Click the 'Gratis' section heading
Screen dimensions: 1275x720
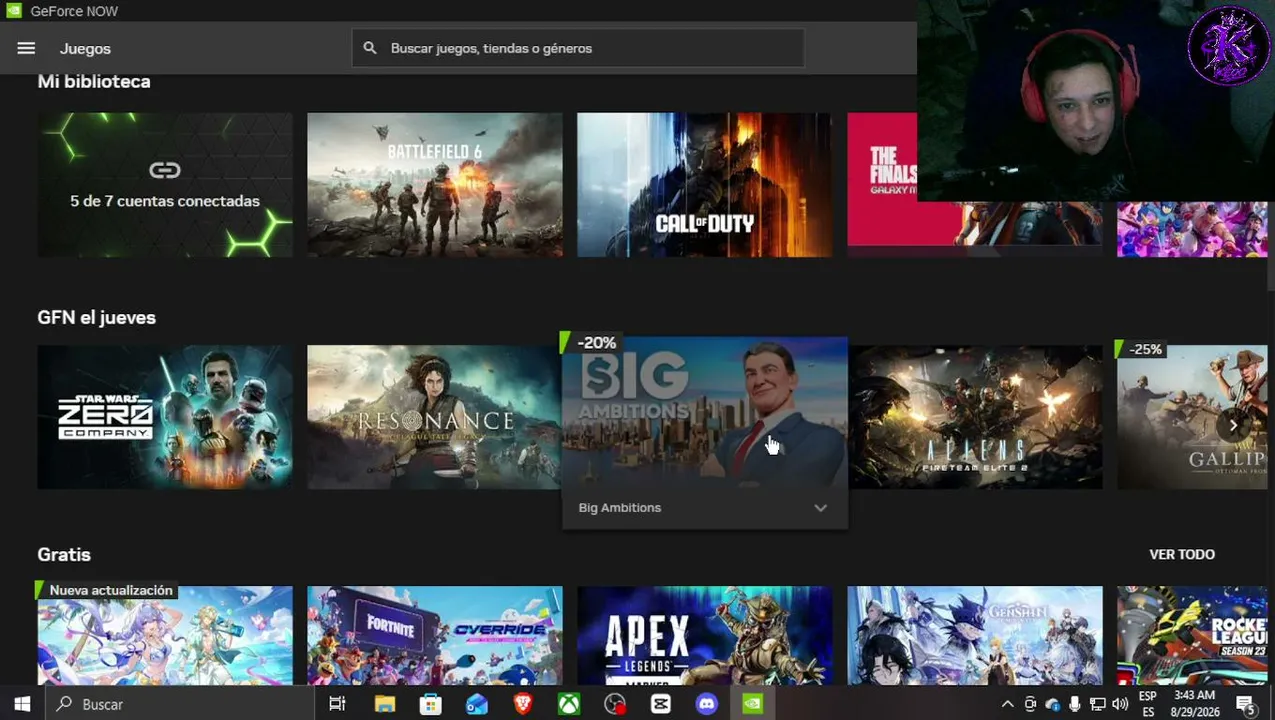click(64, 554)
